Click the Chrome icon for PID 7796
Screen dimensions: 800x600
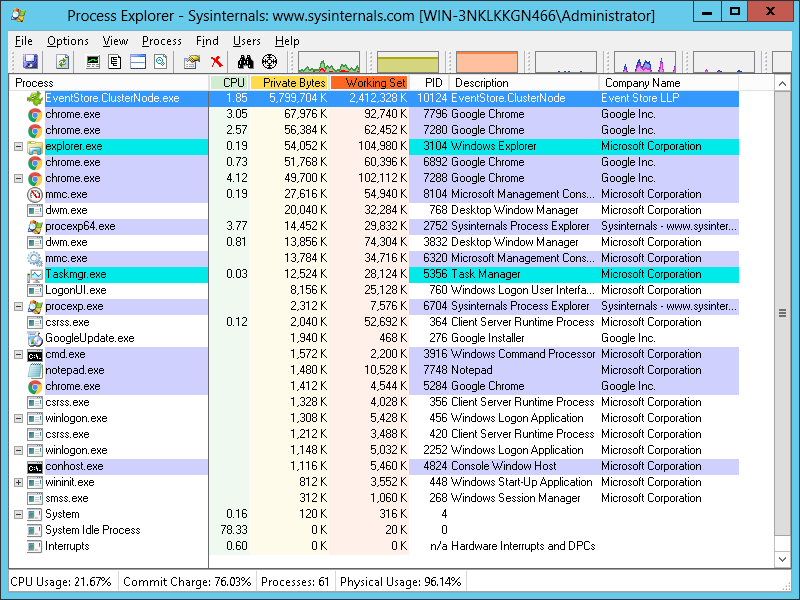click(x=35, y=115)
